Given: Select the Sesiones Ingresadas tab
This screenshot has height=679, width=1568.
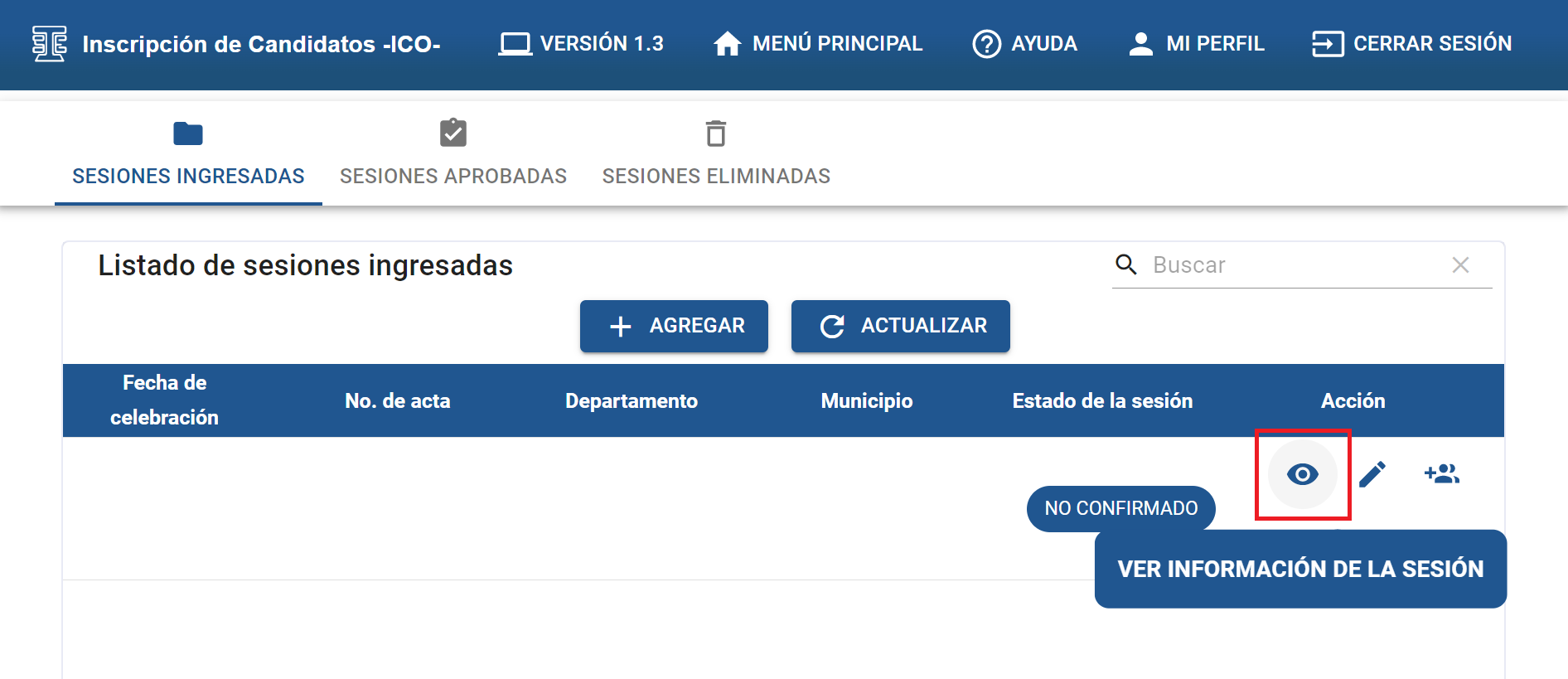Looking at the screenshot, I should click(x=188, y=155).
